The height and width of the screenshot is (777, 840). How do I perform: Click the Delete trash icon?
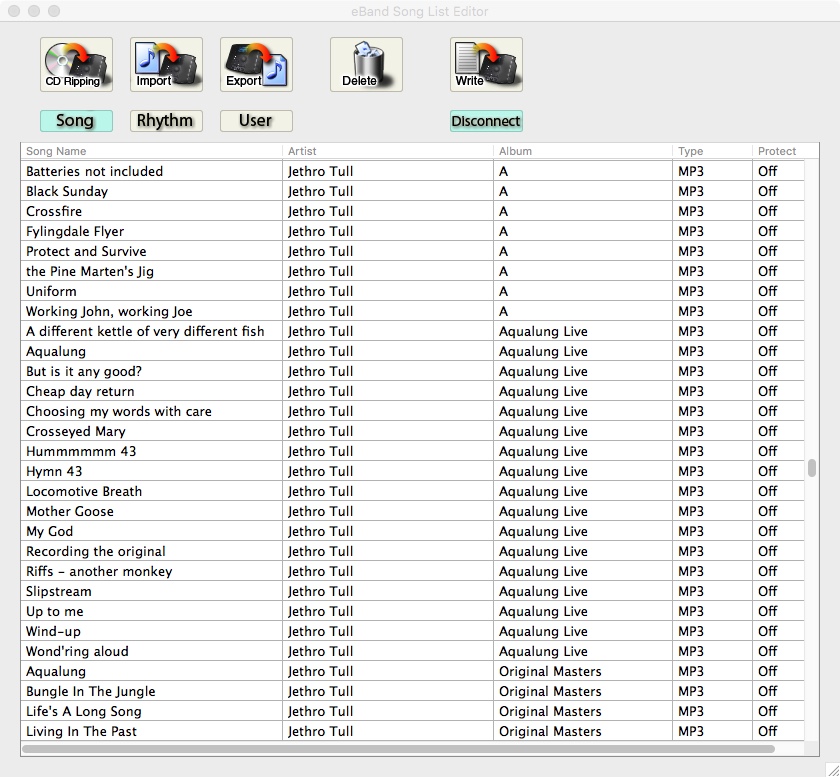click(x=366, y=64)
